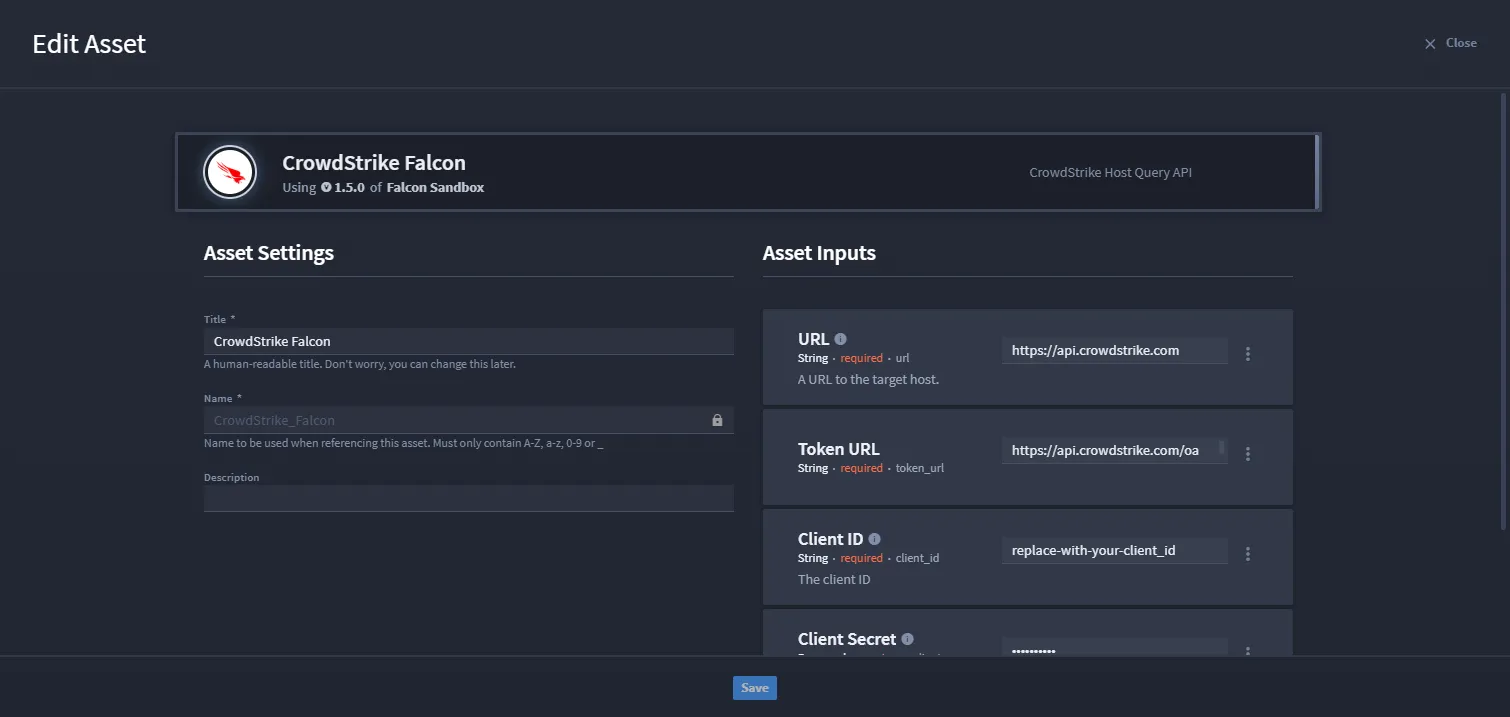The height and width of the screenshot is (717, 1510).
Task: Click the 'The client ID' description
Action: pos(834,580)
